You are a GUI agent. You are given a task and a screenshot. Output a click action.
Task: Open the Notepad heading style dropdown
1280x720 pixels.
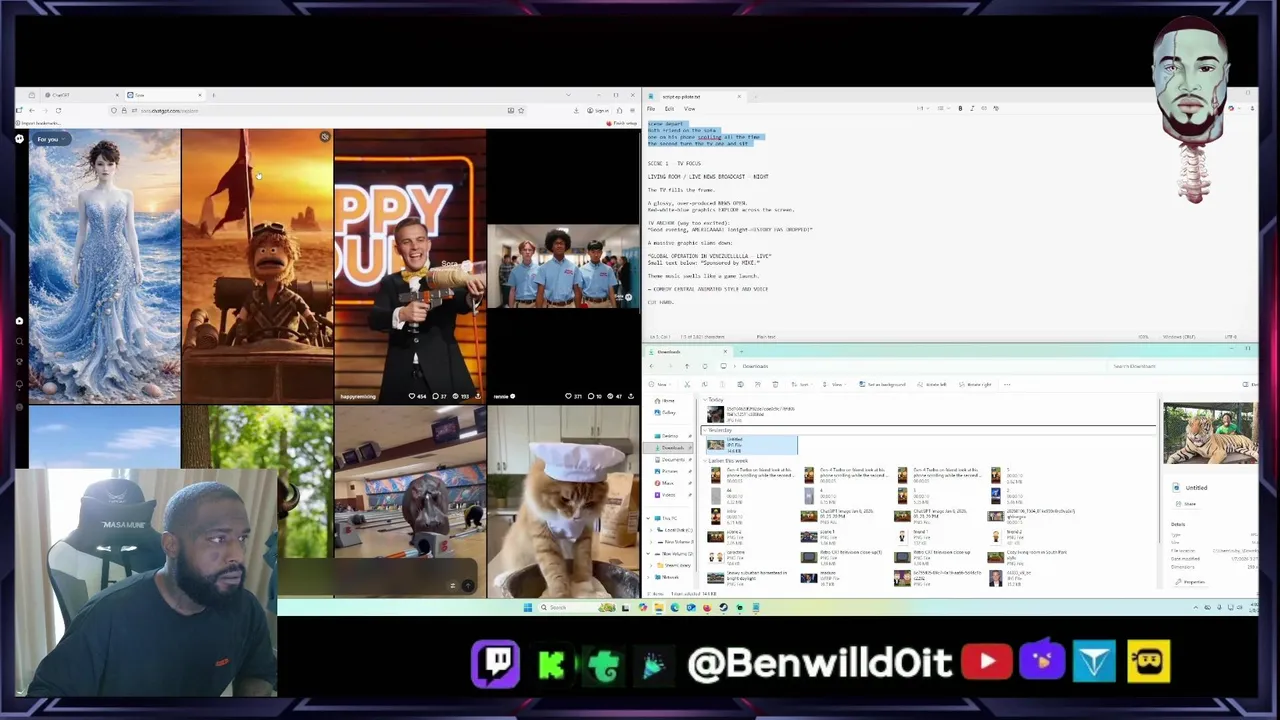pos(922,108)
